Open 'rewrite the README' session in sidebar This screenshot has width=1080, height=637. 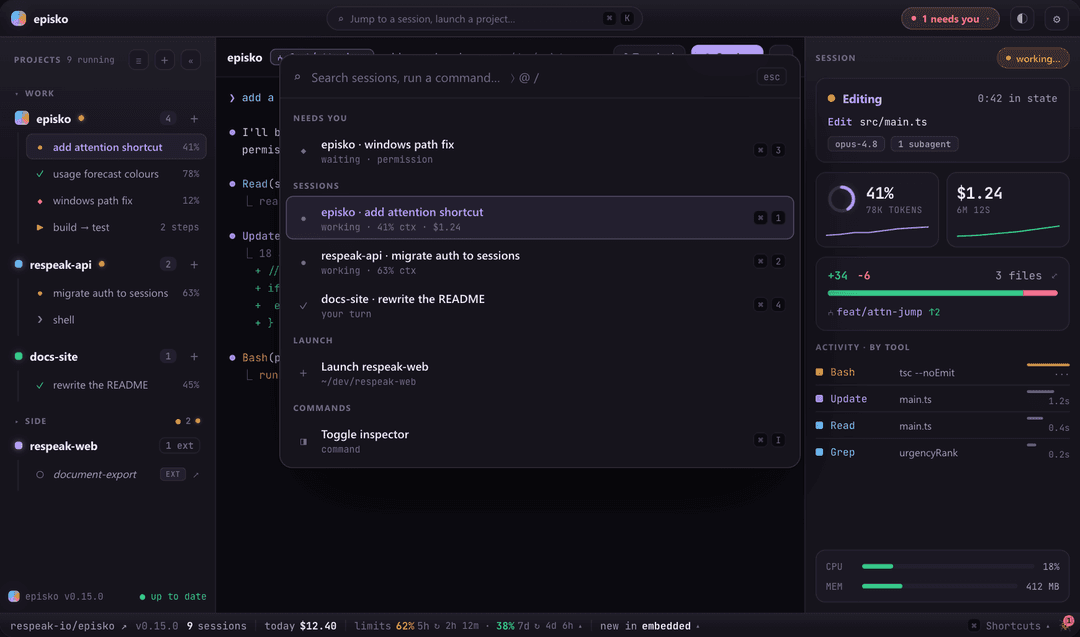click(116, 384)
